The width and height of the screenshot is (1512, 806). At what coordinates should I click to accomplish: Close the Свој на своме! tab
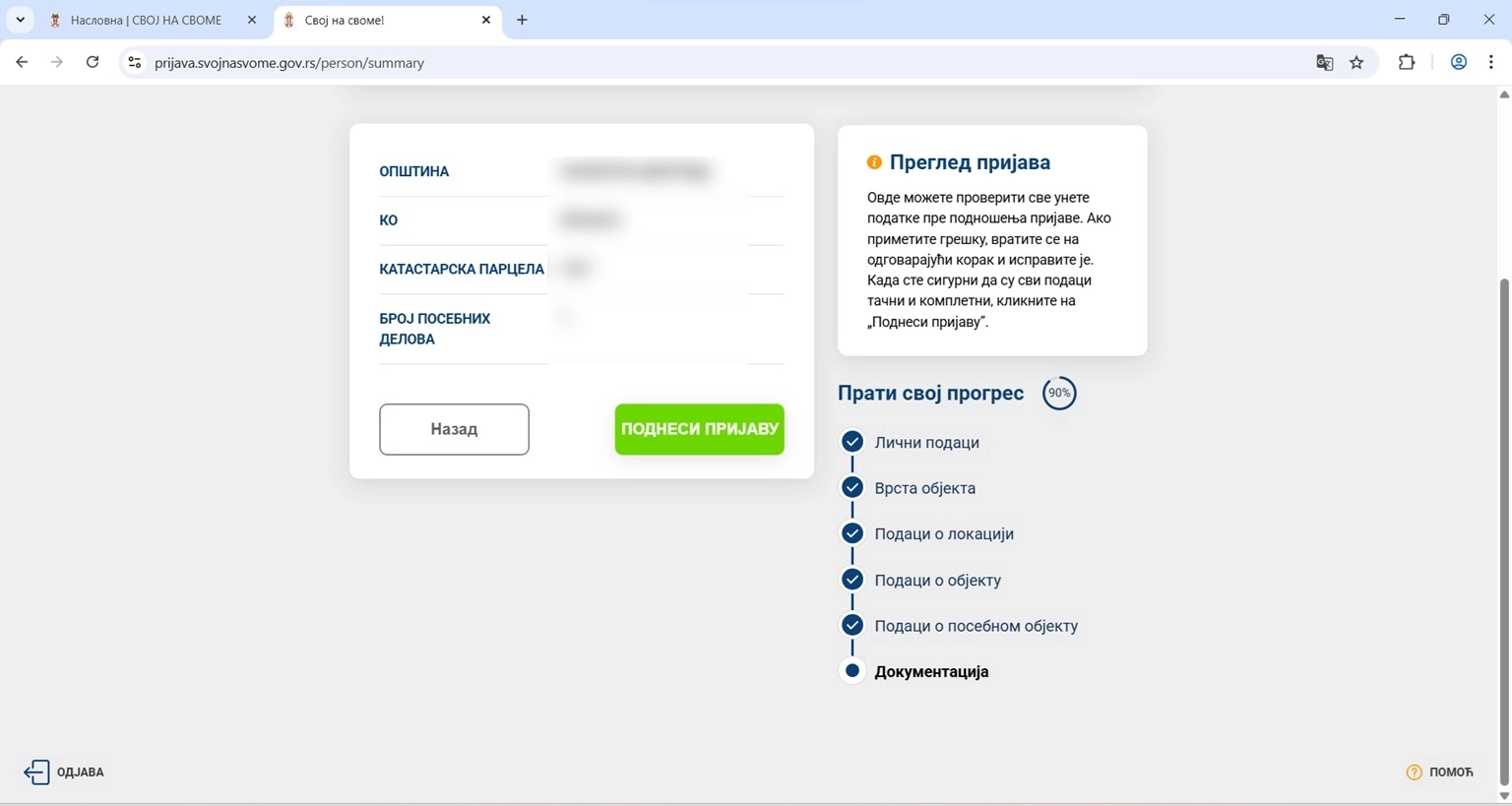point(486,20)
